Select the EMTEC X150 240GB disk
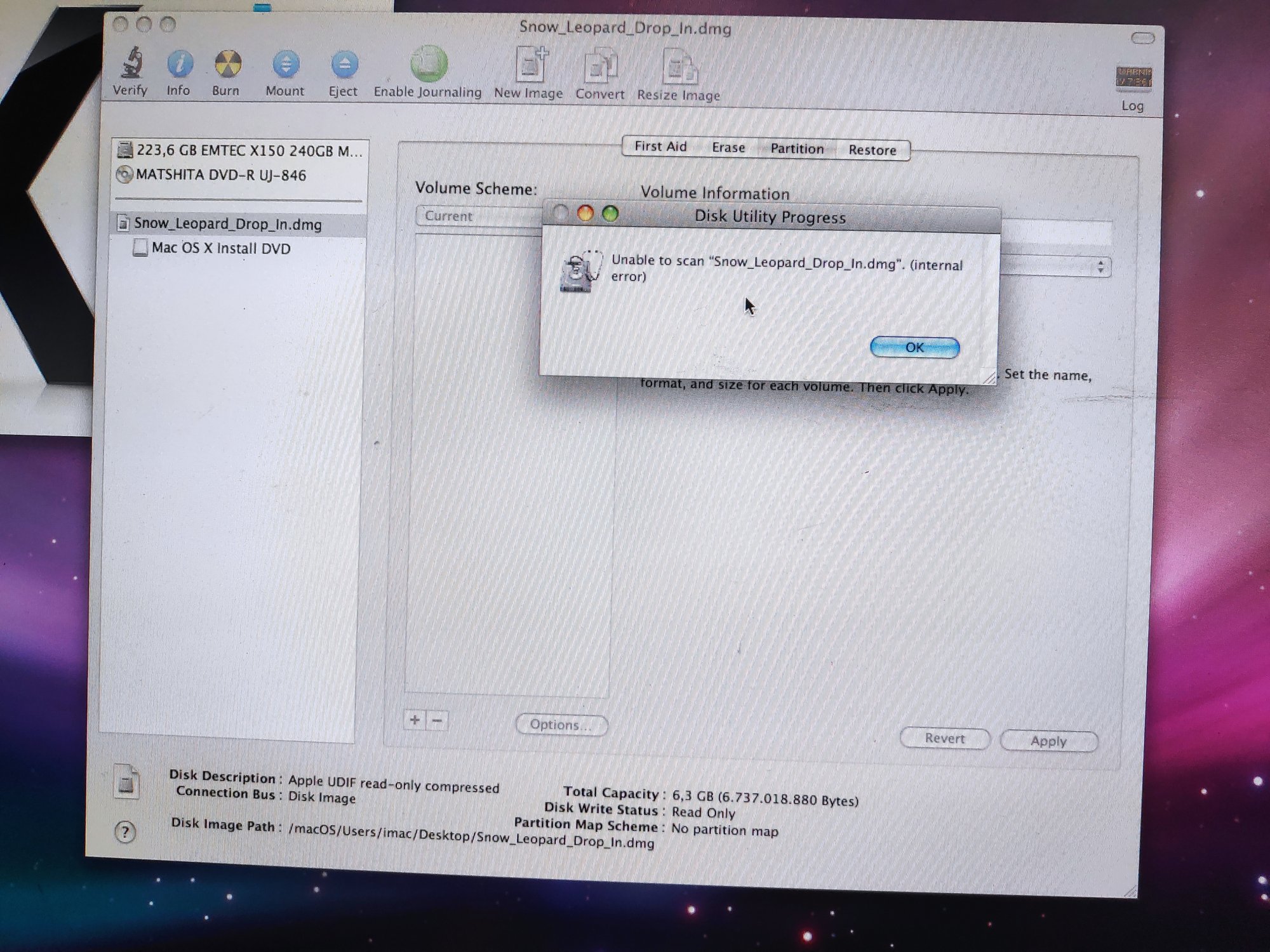Screen dimensions: 1270x952 [x=249, y=151]
